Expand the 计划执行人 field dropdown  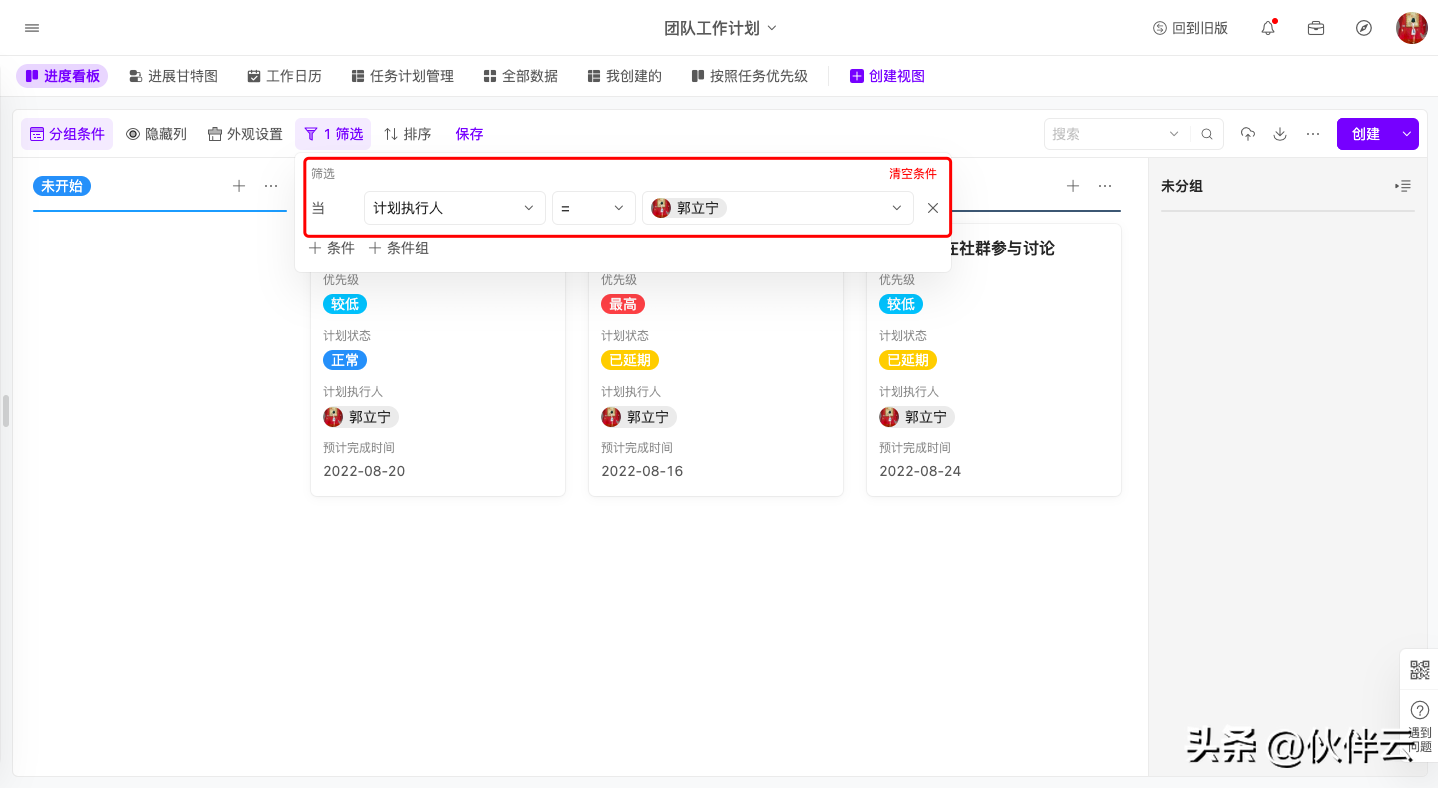(x=454, y=208)
